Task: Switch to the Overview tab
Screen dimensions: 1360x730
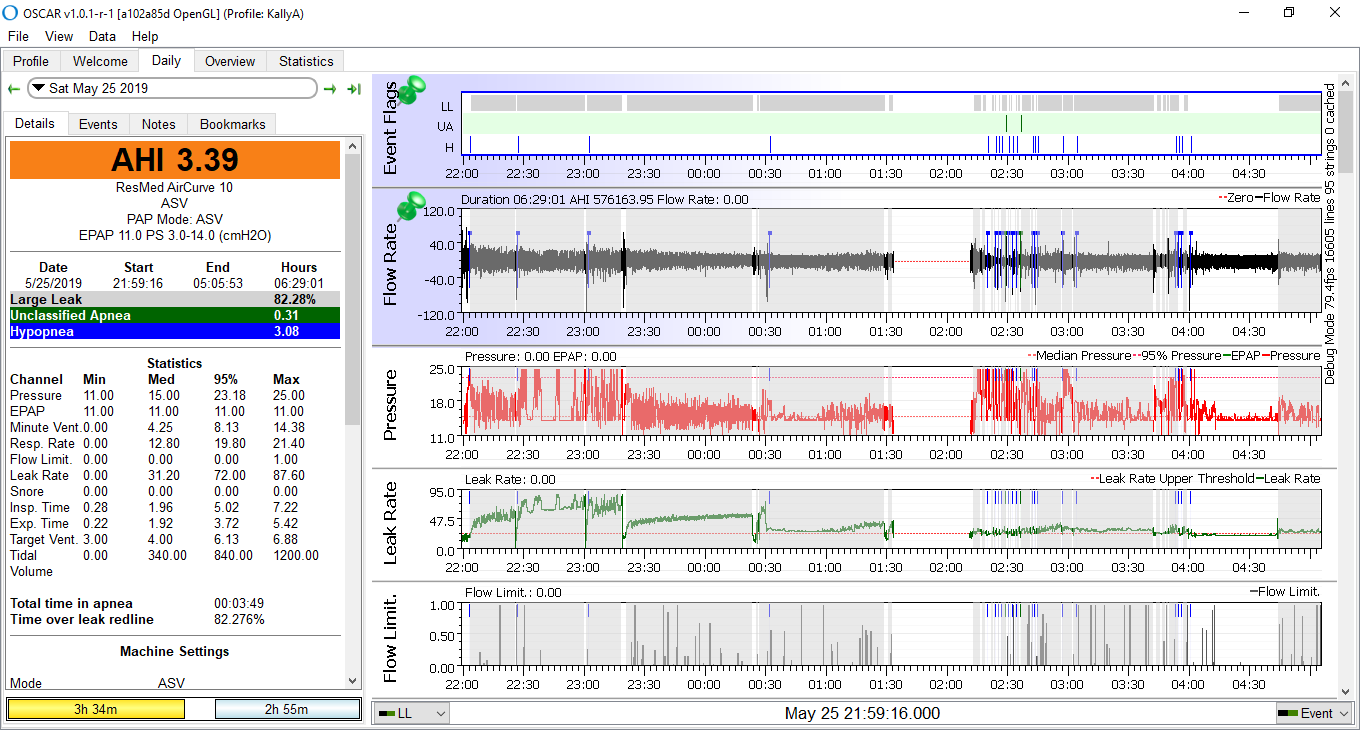Action: 230,61
